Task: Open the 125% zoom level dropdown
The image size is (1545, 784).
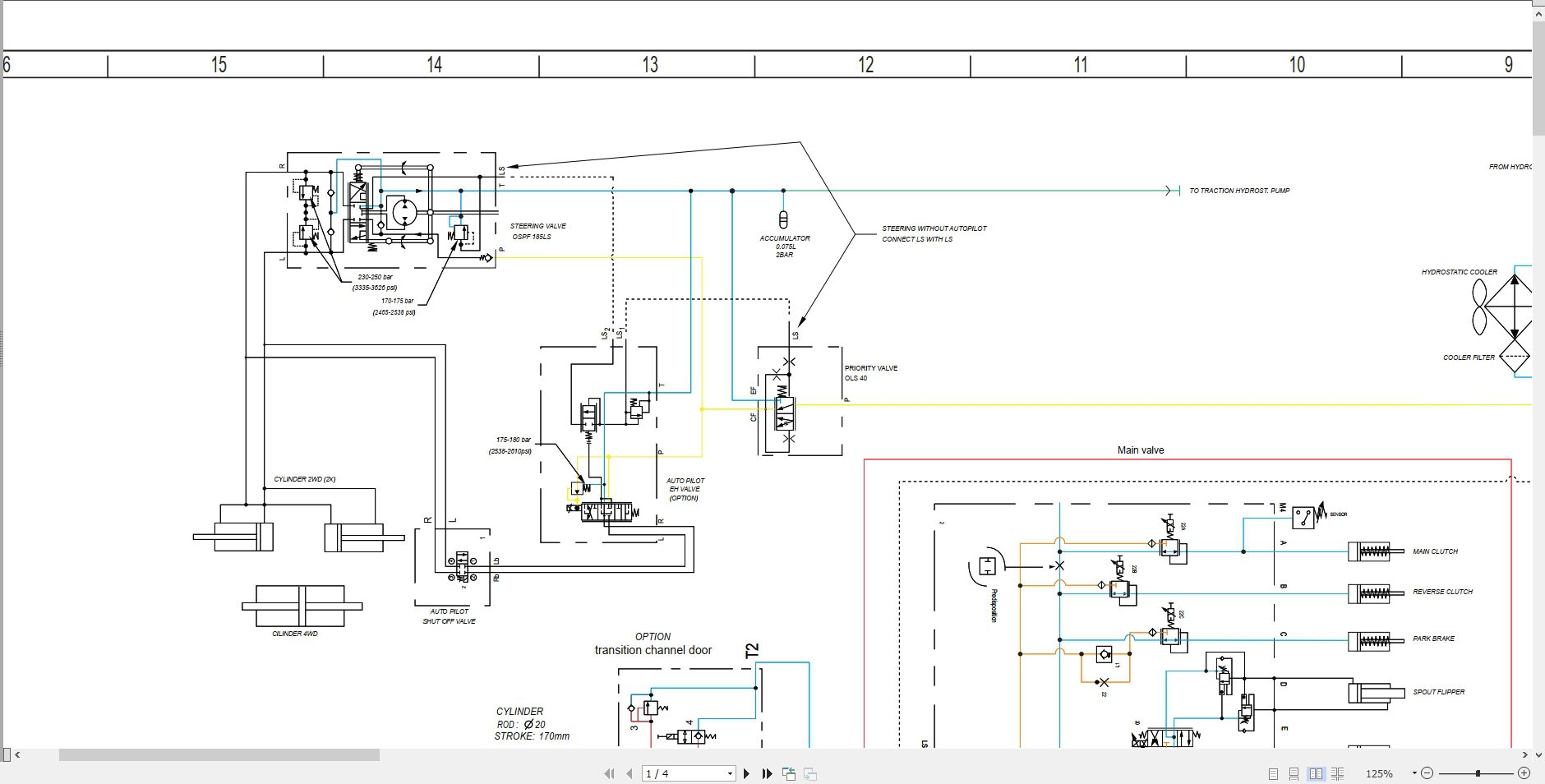Action: tap(1414, 773)
